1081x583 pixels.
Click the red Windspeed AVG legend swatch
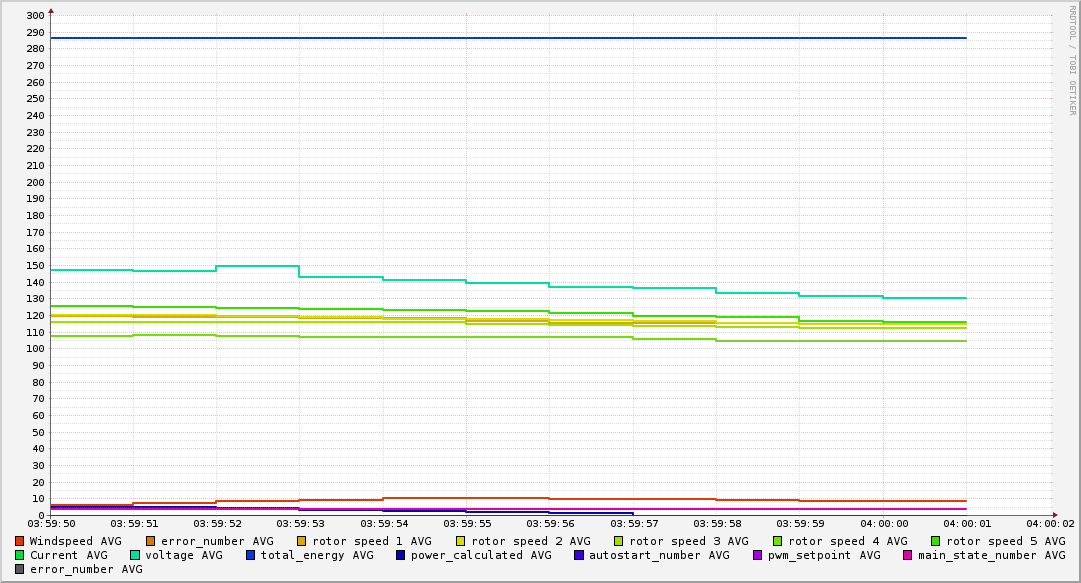pos(20,541)
